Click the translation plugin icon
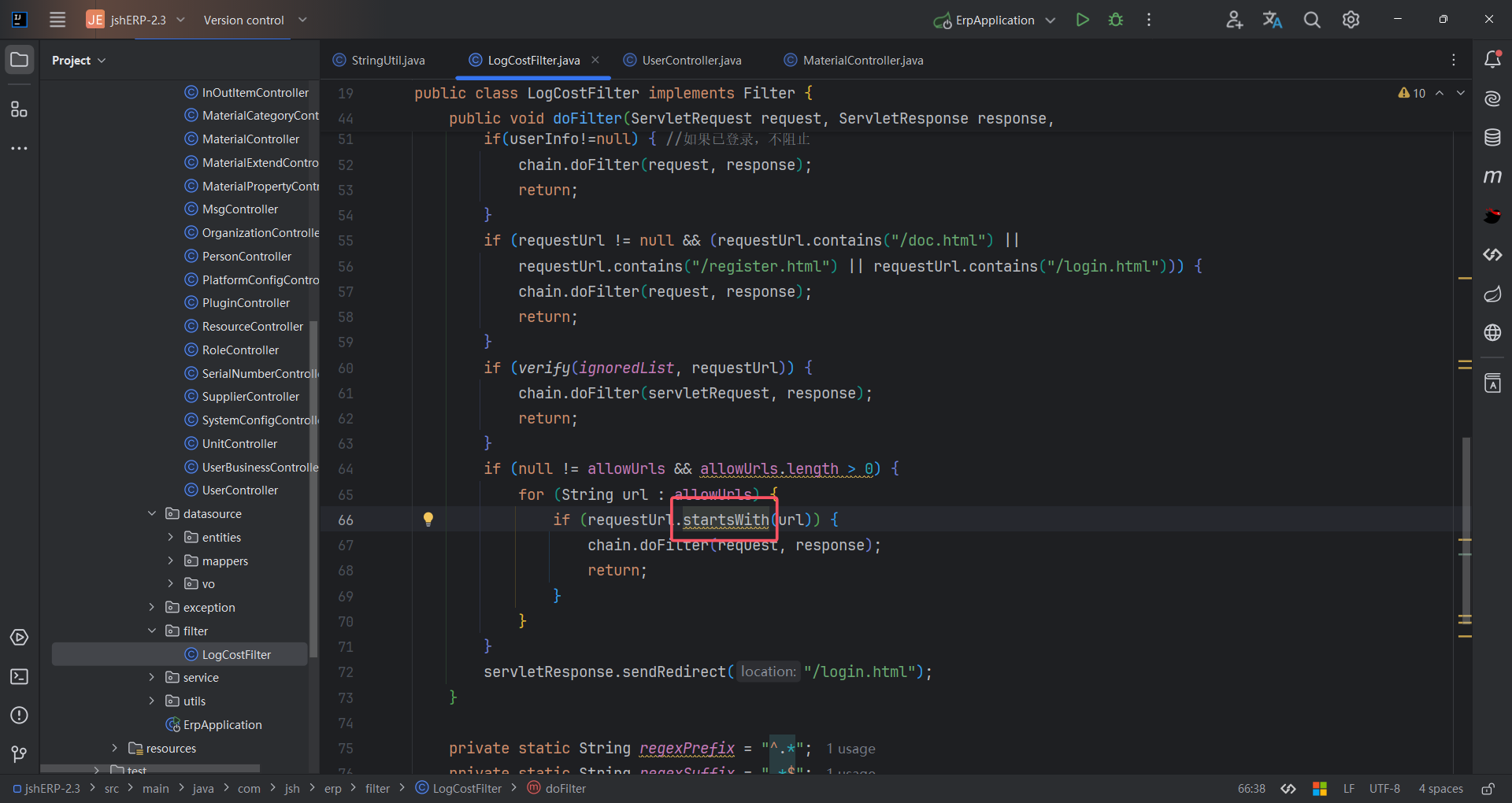This screenshot has width=1512, height=803. coord(1273,20)
